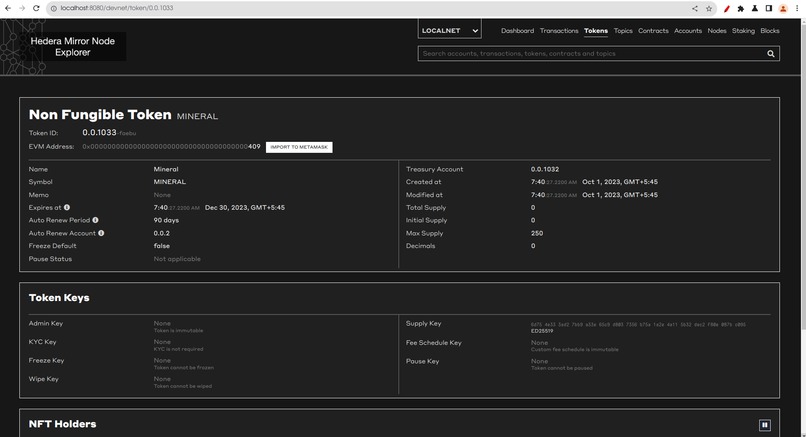
Task: Click the Token Keys section heading
Action: click(x=59, y=298)
